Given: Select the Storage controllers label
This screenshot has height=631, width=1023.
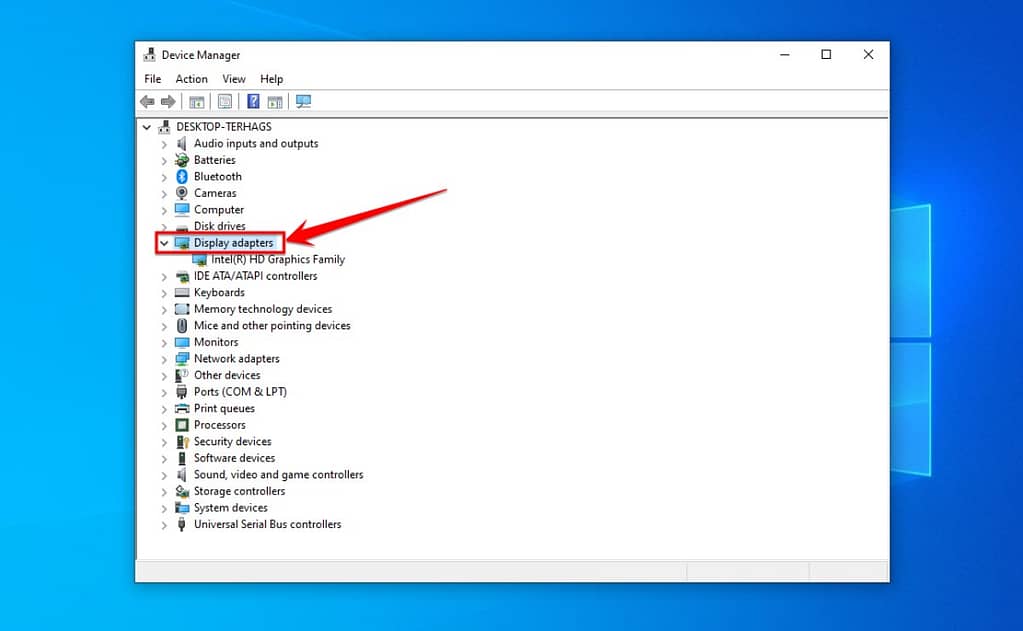Looking at the screenshot, I should (x=239, y=491).
